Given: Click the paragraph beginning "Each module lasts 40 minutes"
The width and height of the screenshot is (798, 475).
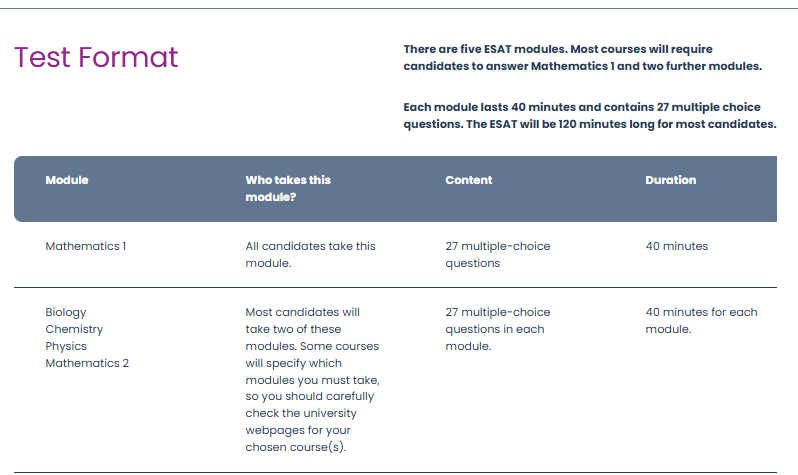Looking at the screenshot, I should [x=589, y=115].
